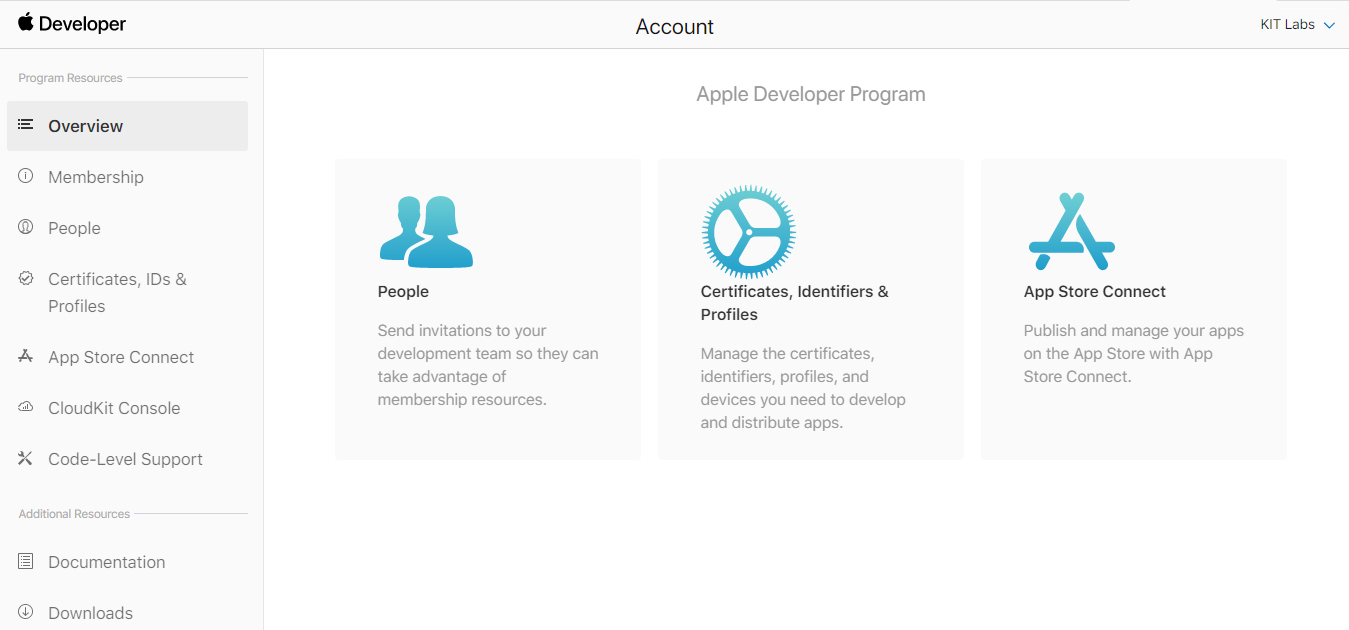Viewport: 1349px width, 630px height.
Task: Click the Overview list icon in sidebar
Action: 26,125
